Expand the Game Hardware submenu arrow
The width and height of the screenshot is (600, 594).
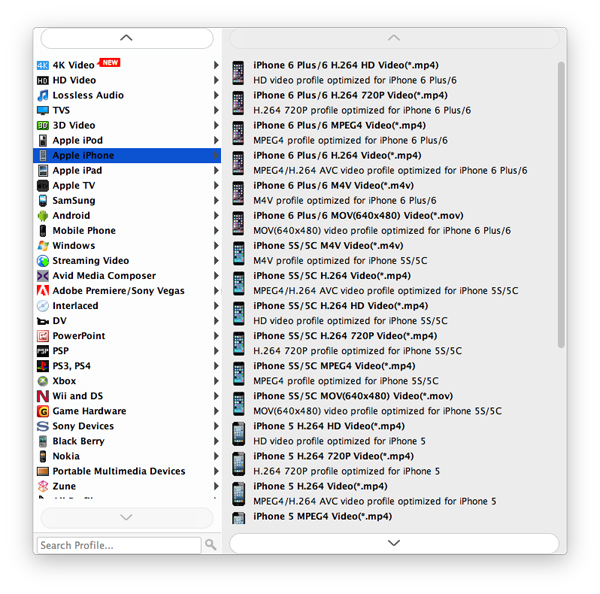coord(216,411)
